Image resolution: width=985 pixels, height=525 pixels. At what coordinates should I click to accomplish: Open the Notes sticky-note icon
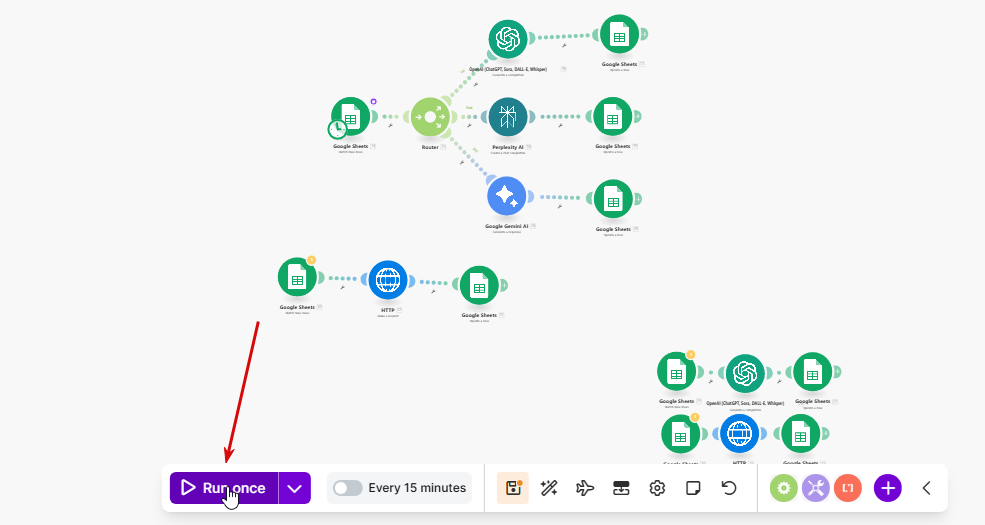(693, 488)
